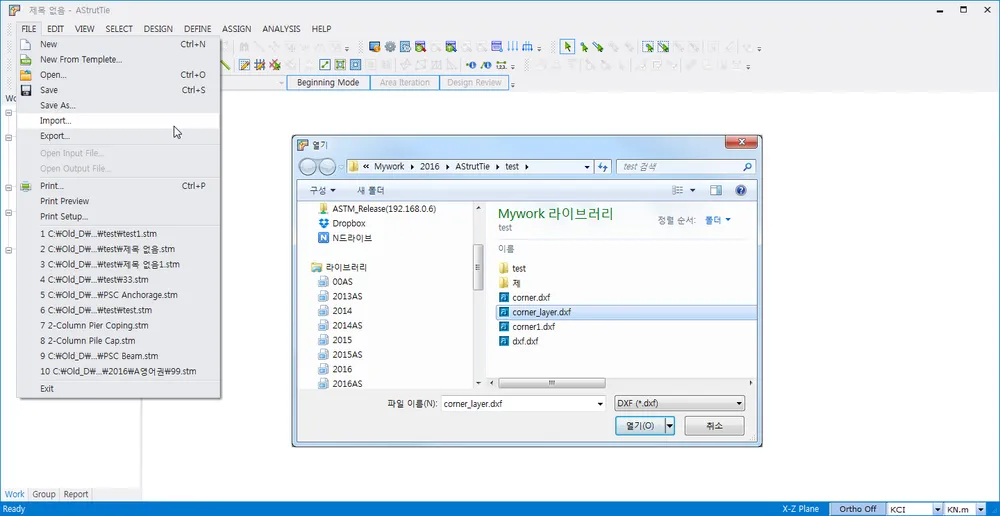Click the split arrow next to 열기(O)
The width and height of the screenshot is (1000, 516).
(670, 425)
